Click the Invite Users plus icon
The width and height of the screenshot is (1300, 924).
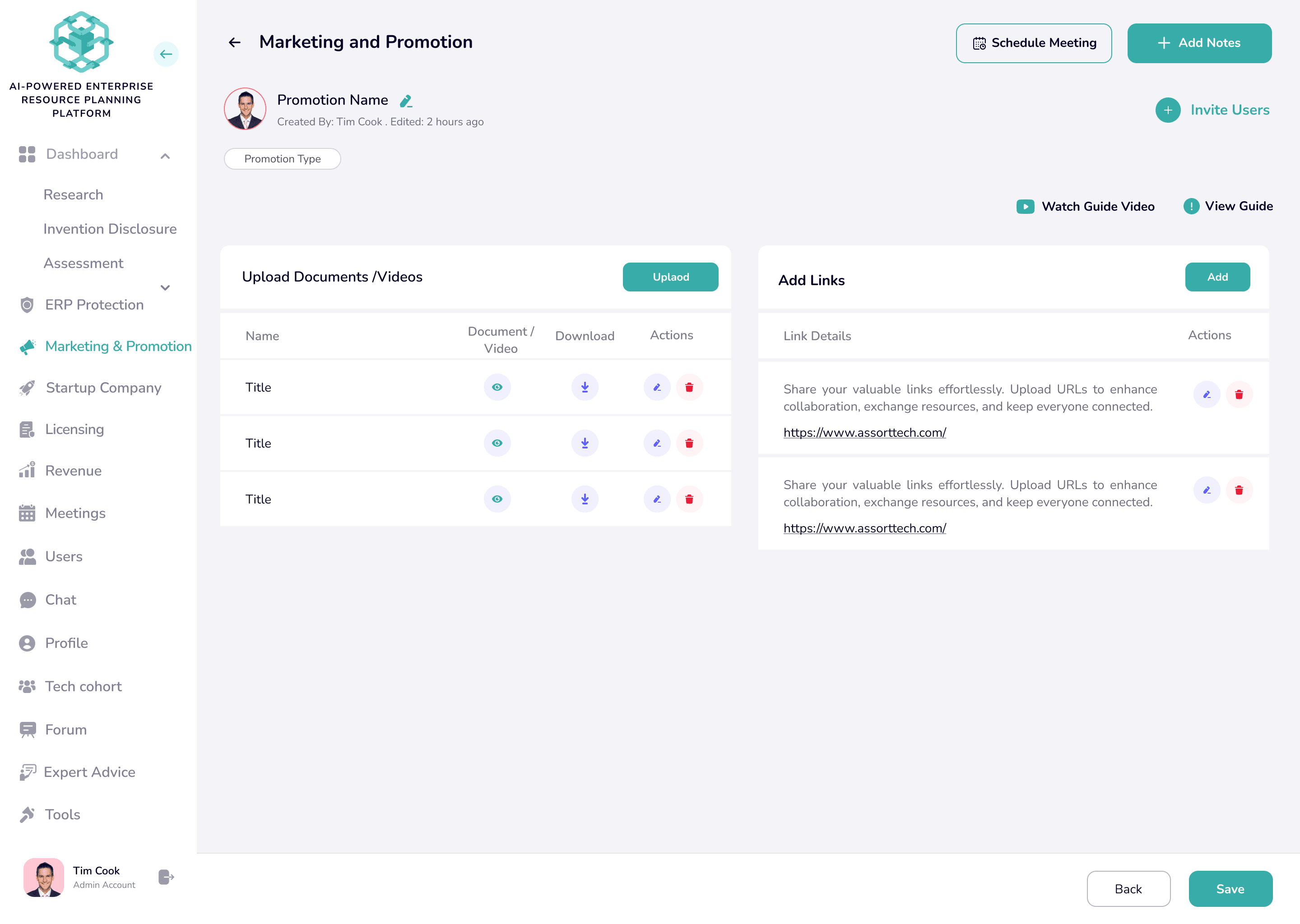pyautogui.click(x=1167, y=110)
